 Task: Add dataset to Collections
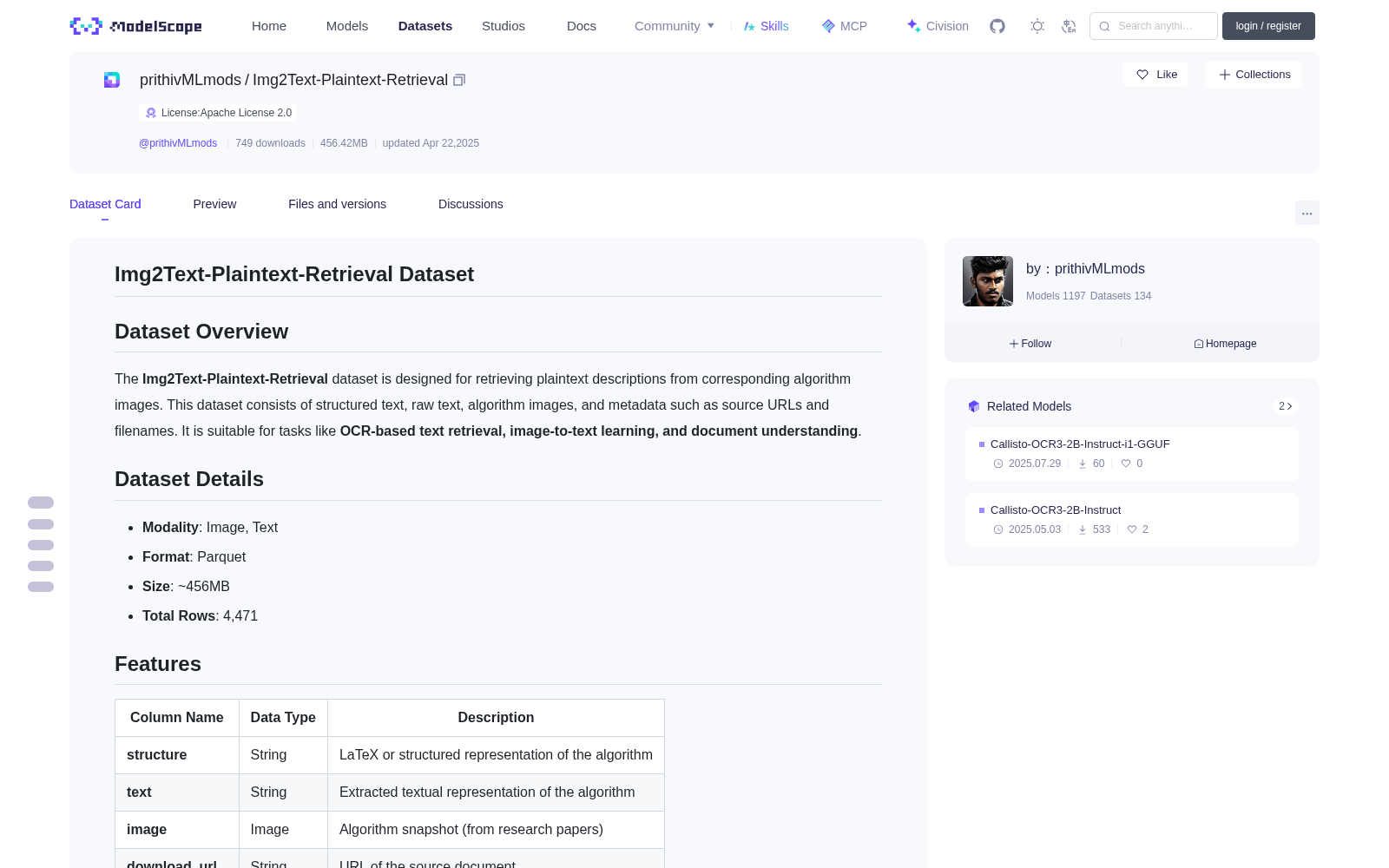pos(1254,75)
